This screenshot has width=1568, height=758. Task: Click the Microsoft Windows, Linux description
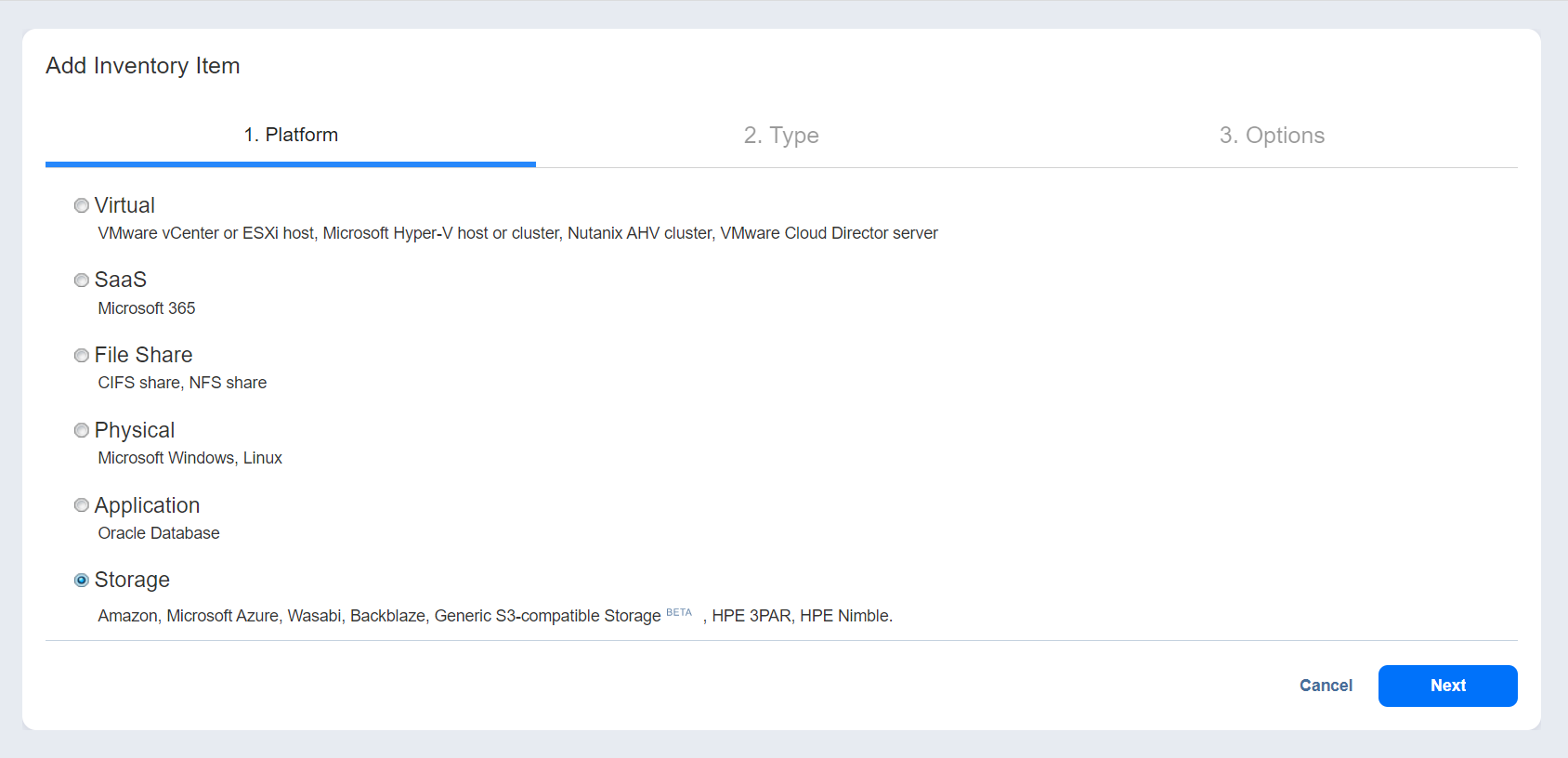(190, 458)
